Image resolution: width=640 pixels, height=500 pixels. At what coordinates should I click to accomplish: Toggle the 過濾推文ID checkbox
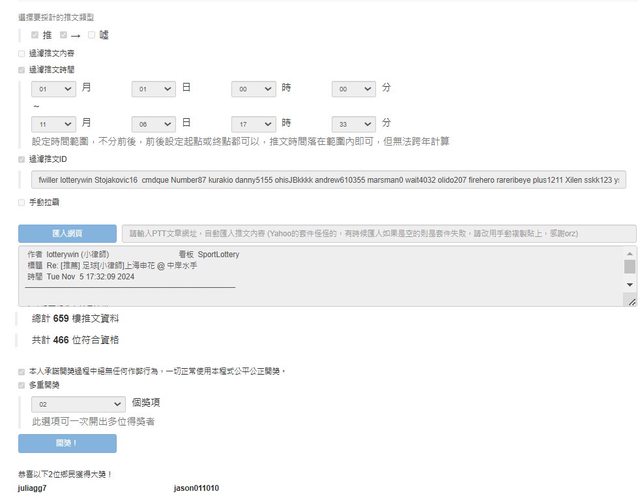22,158
